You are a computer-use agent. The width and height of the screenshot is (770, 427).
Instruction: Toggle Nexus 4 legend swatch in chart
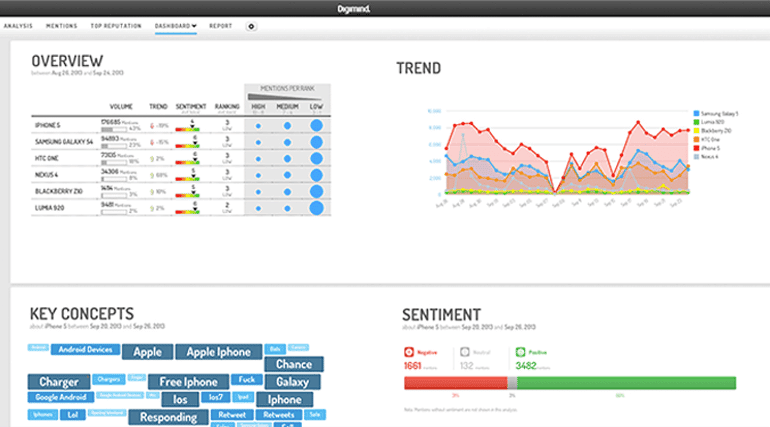[696, 157]
